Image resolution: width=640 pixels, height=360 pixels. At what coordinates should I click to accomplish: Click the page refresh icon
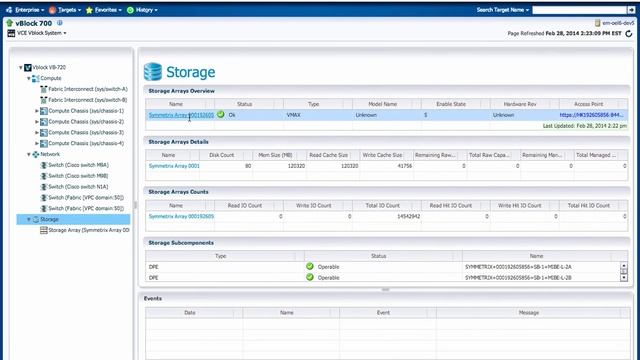(629, 33)
